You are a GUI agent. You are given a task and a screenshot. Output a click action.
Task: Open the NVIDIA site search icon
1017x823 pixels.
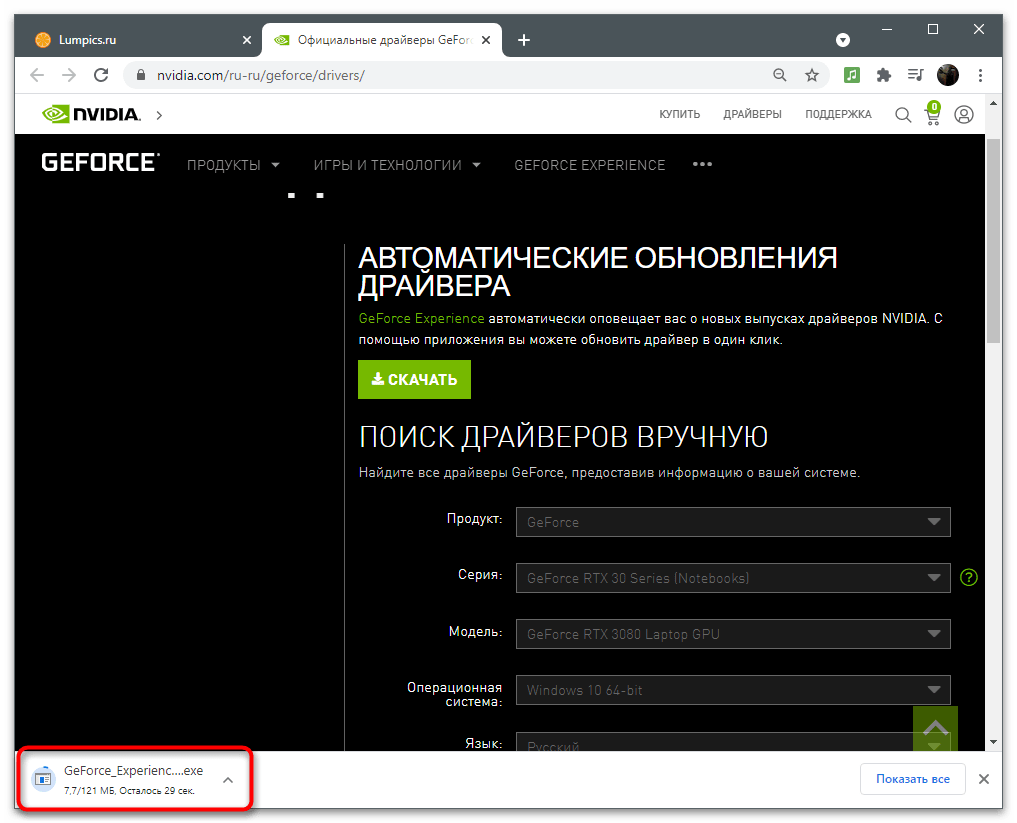point(903,115)
